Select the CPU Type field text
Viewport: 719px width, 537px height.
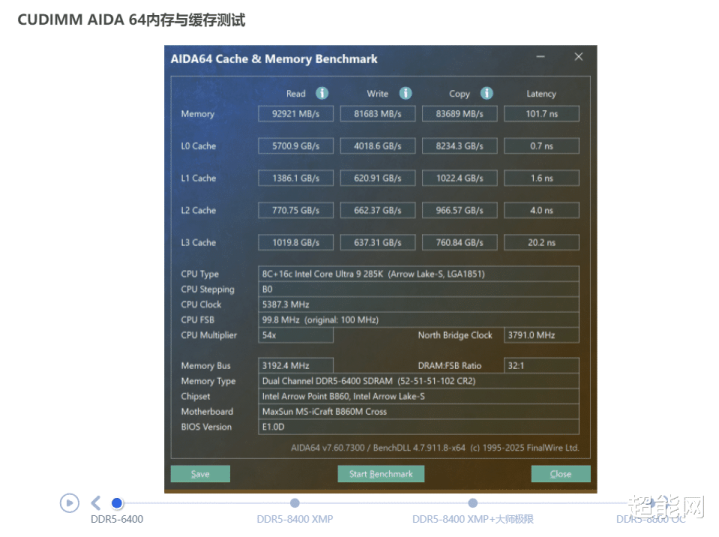coord(418,274)
